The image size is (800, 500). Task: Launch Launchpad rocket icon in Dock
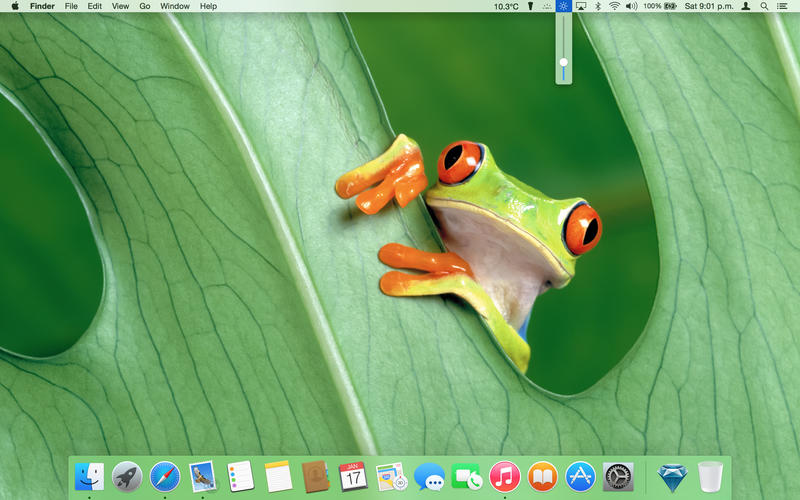(127, 476)
